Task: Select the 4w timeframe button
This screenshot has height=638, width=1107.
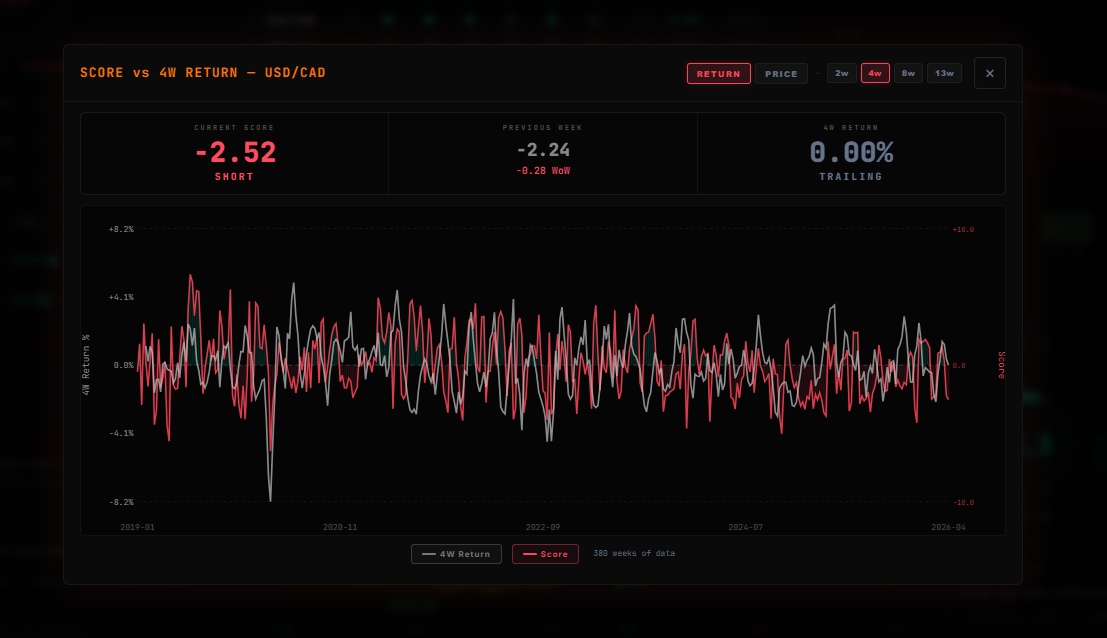Action: point(875,73)
